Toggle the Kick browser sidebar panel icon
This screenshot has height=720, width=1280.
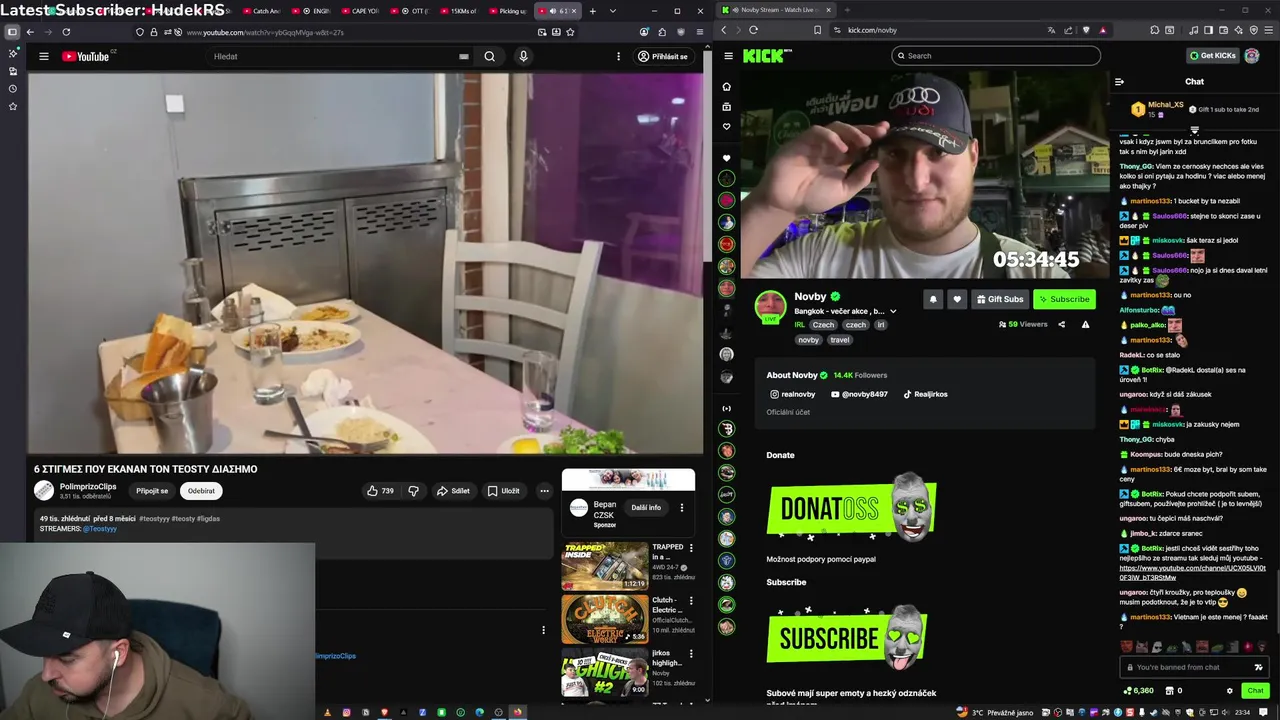tap(1208, 30)
